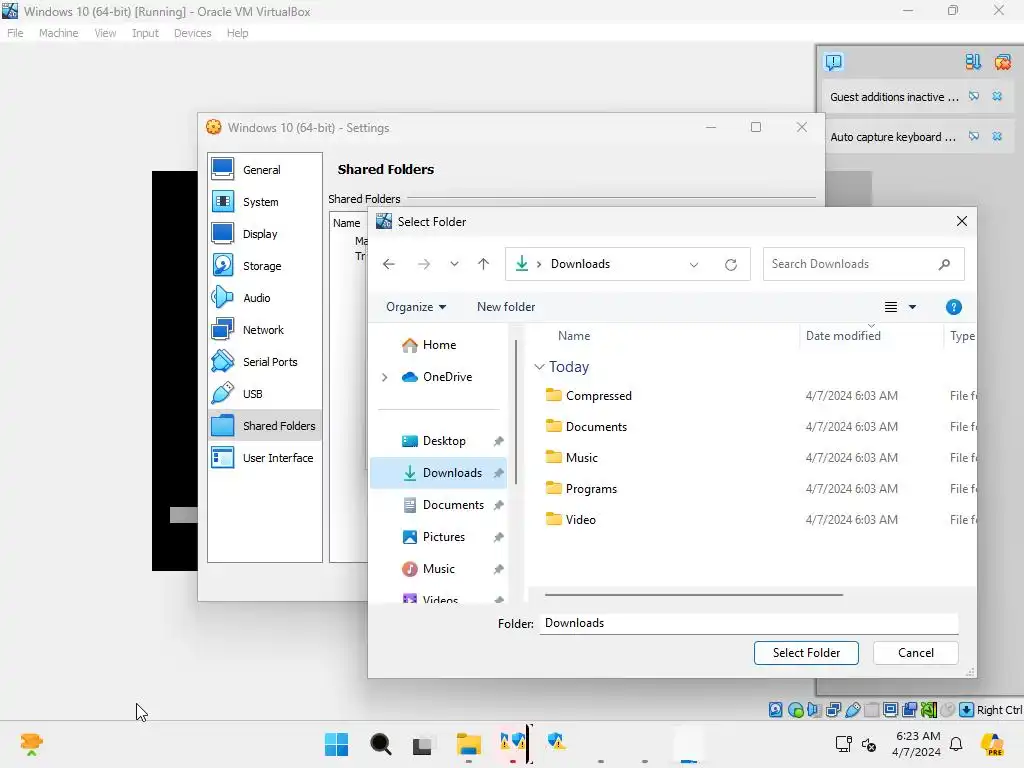
Task: Click the recording status bar icon
Action: click(909, 710)
